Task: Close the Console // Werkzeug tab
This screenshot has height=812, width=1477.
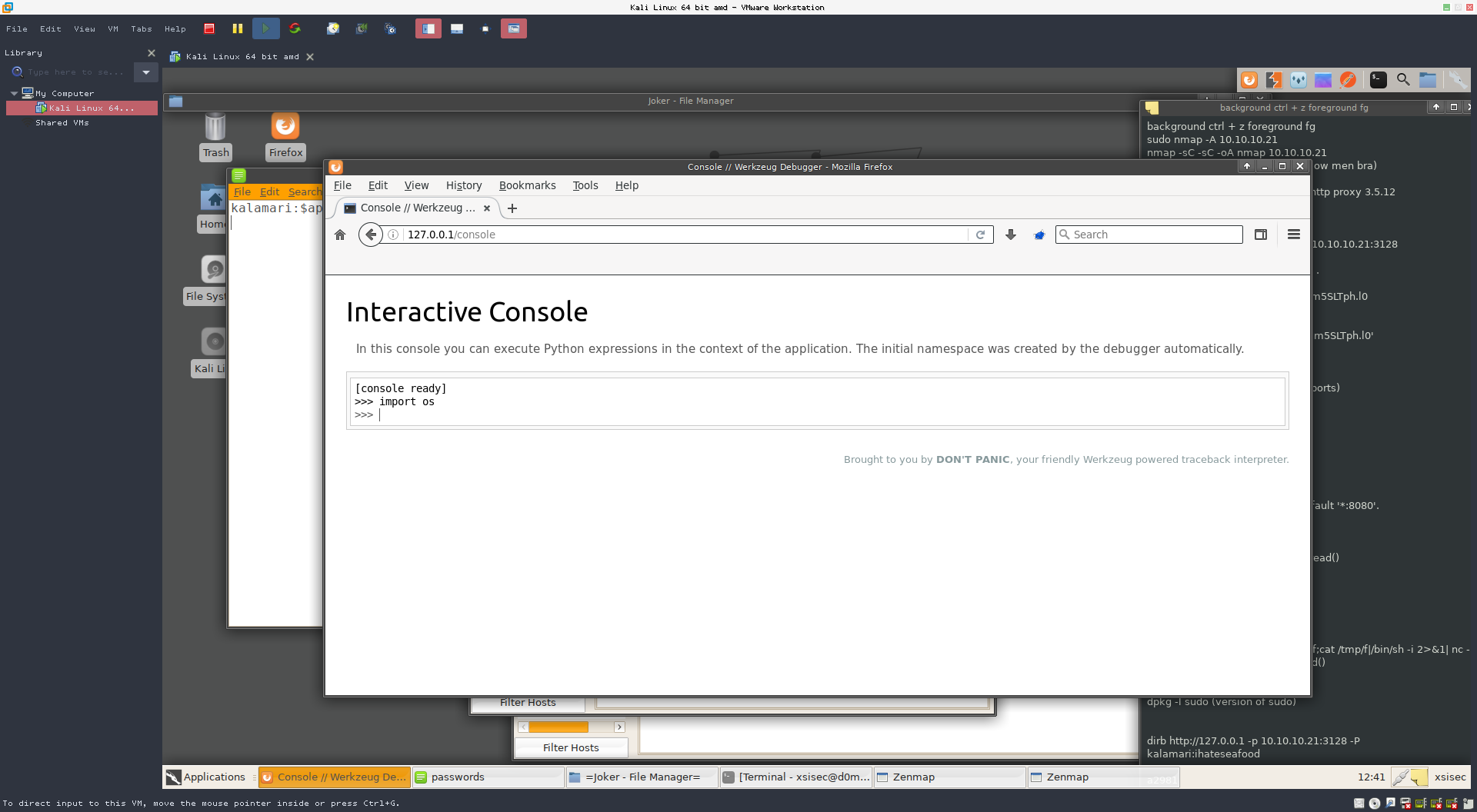Action: 487,208
